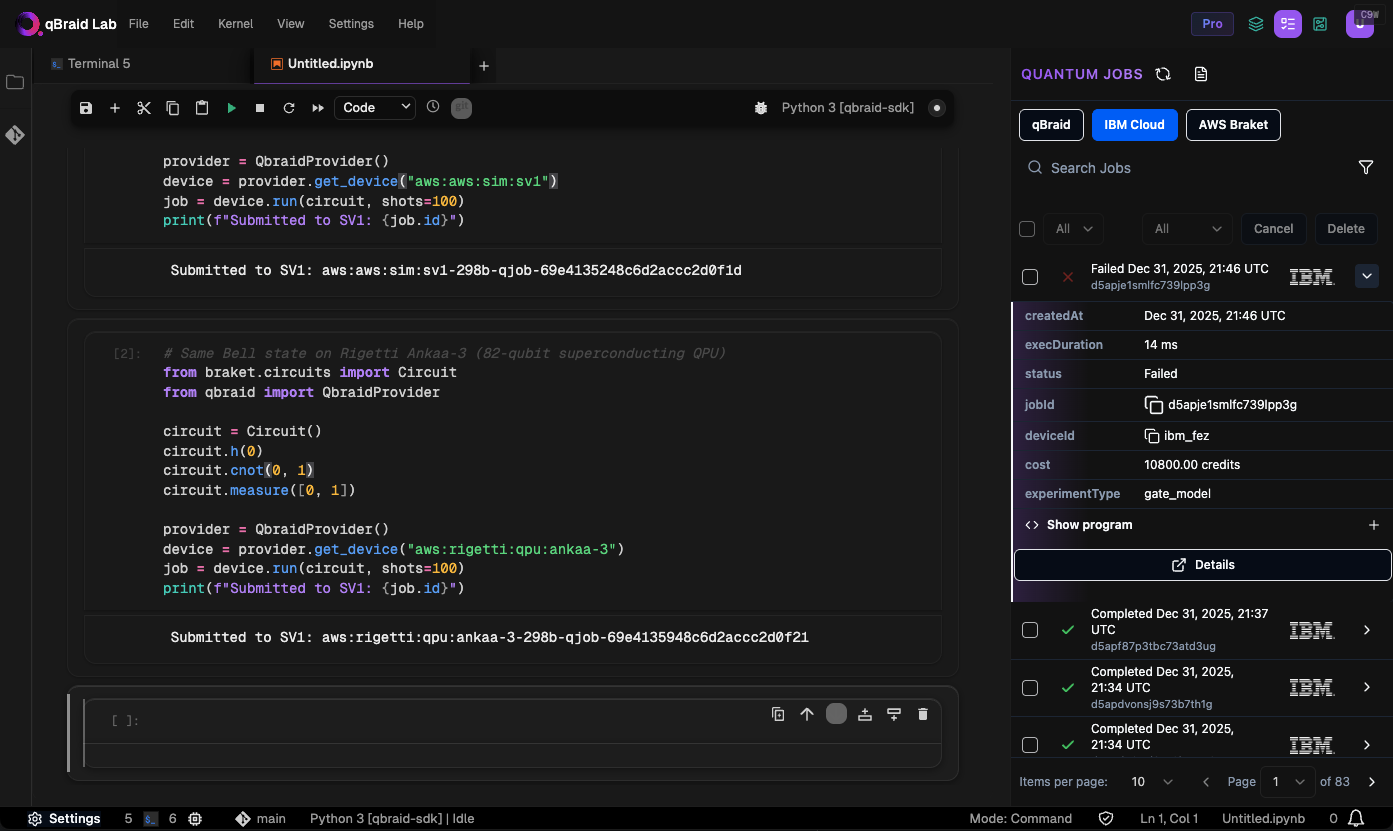The height and width of the screenshot is (831, 1393).
Task: Click the shield icon in the status bar
Action: pyautogui.click(x=1106, y=819)
